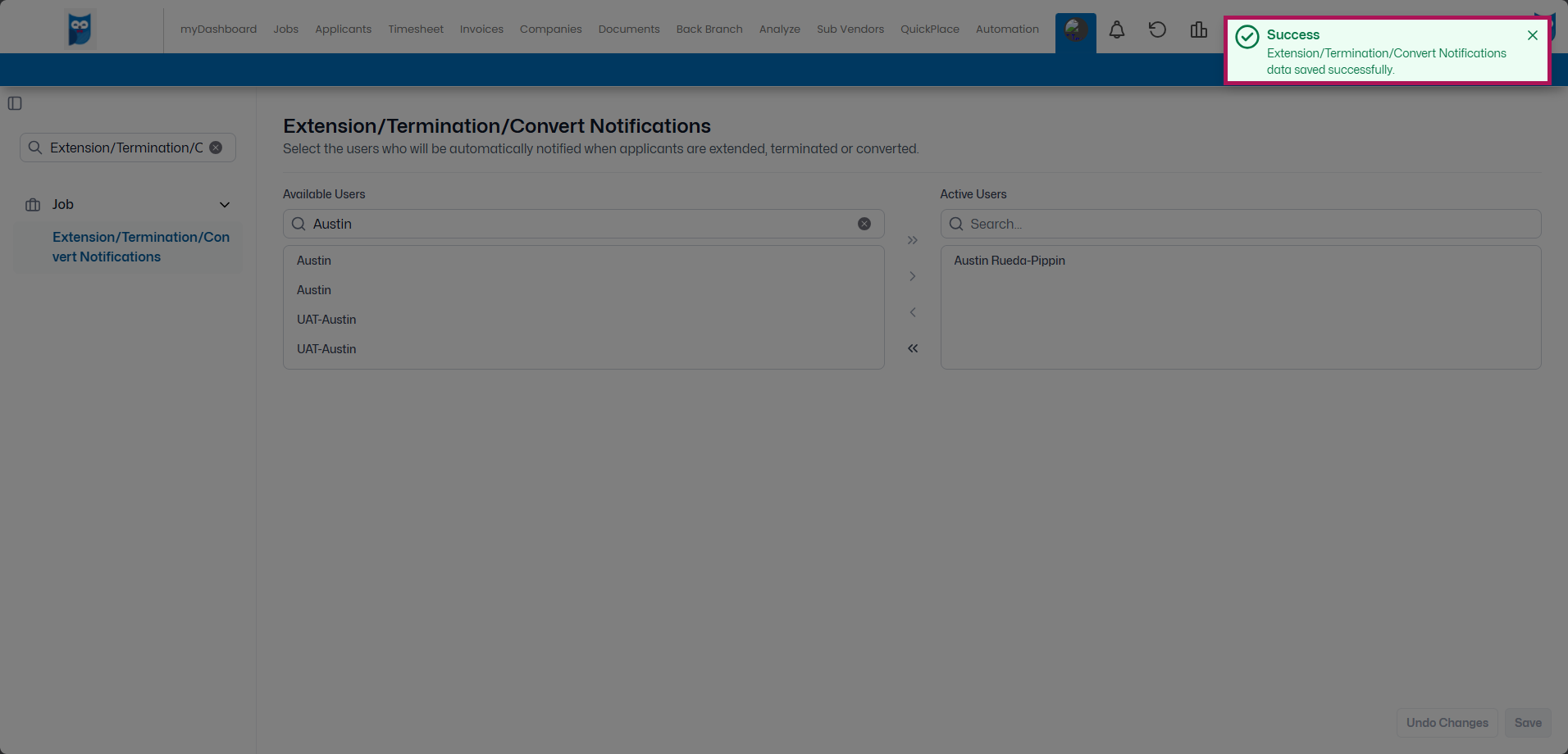Click Undo Changes
This screenshot has width=1568, height=754.
pyautogui.click(x=1447, y=723)
